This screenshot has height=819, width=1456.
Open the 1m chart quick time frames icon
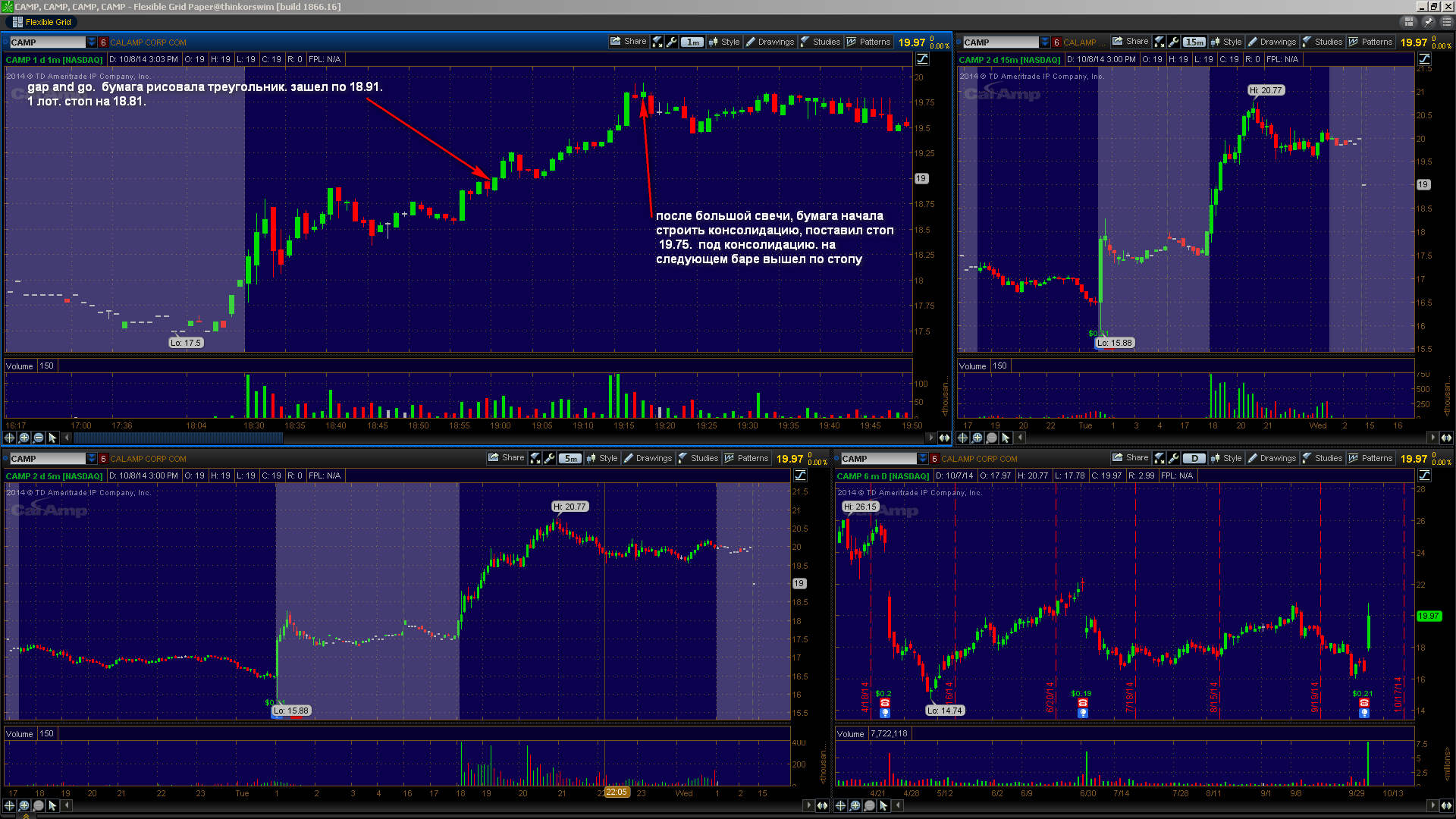point(657,42)
